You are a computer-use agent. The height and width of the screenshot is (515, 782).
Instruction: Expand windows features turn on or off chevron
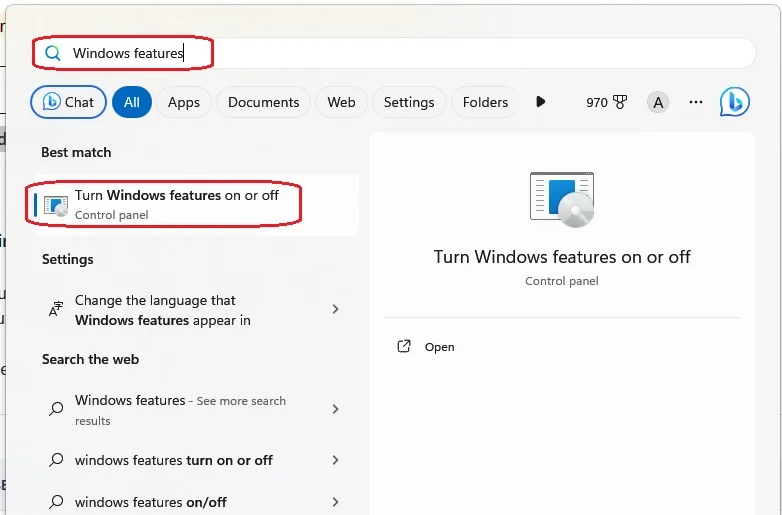coord(335,460)
